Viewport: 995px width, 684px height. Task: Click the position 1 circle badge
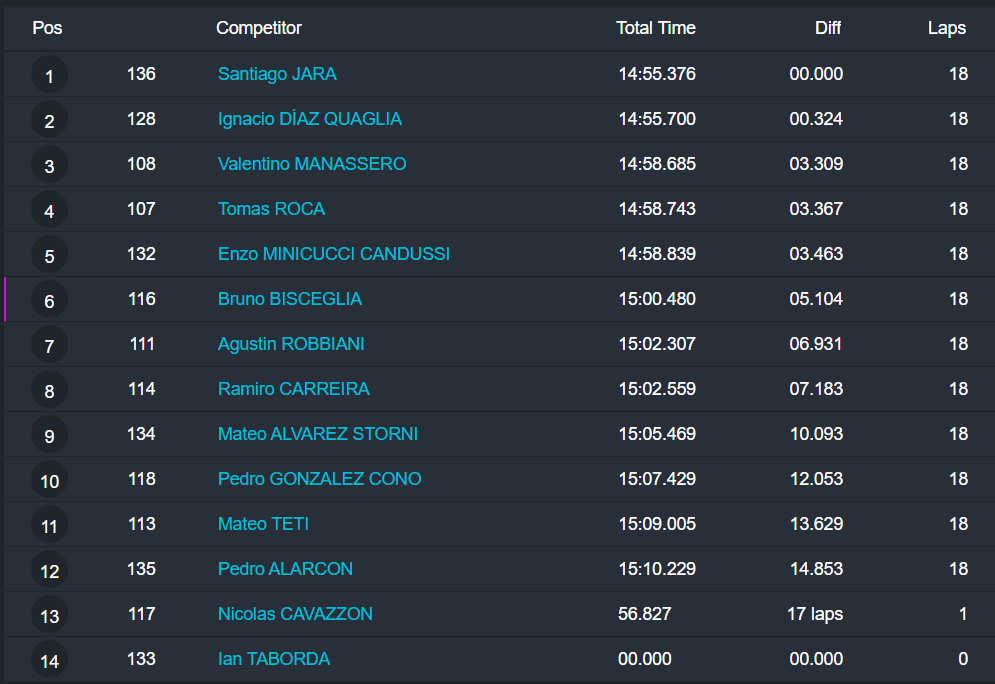[49, 75]
